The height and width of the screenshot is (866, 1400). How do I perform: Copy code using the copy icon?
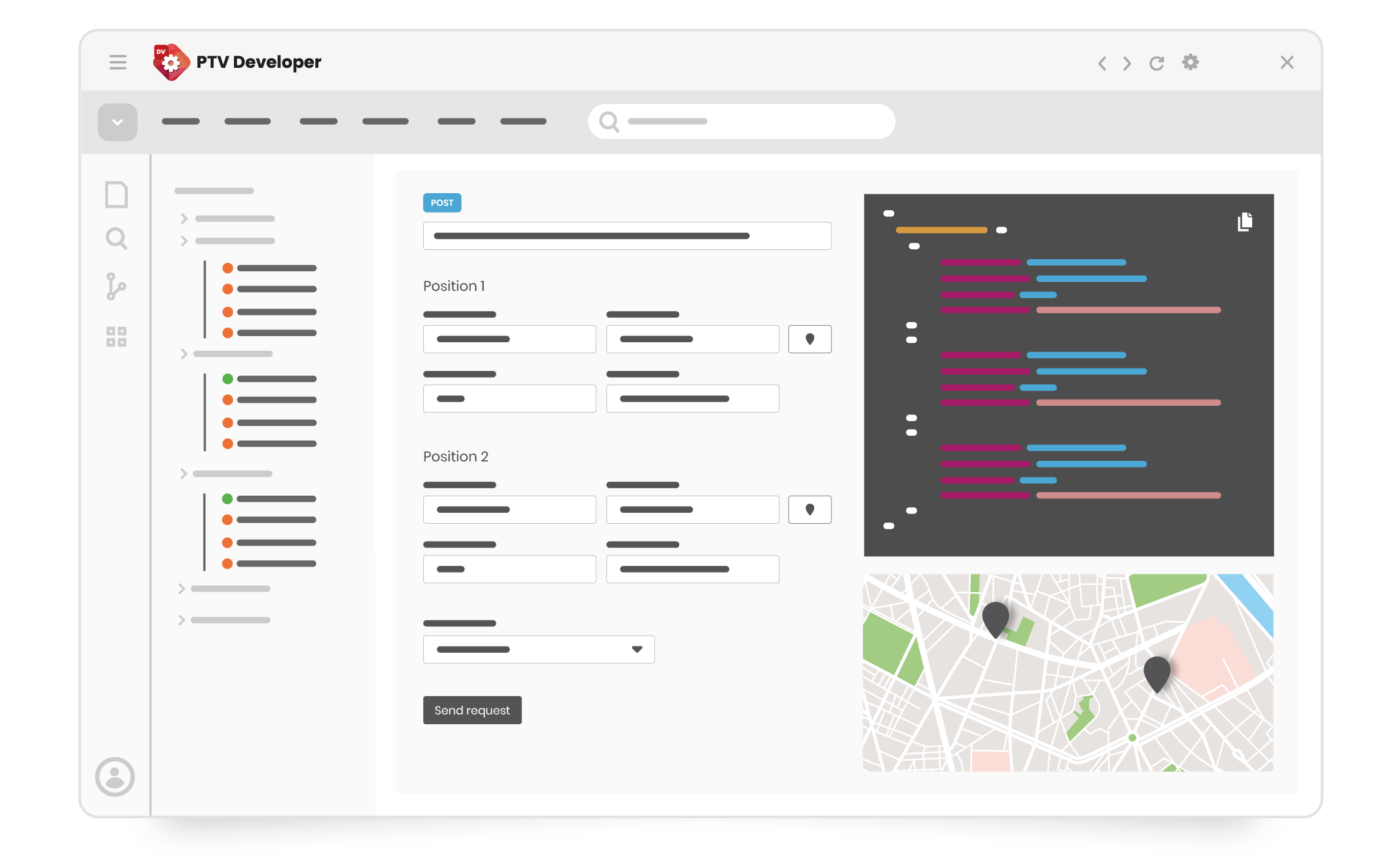(x=1245, y=221)
